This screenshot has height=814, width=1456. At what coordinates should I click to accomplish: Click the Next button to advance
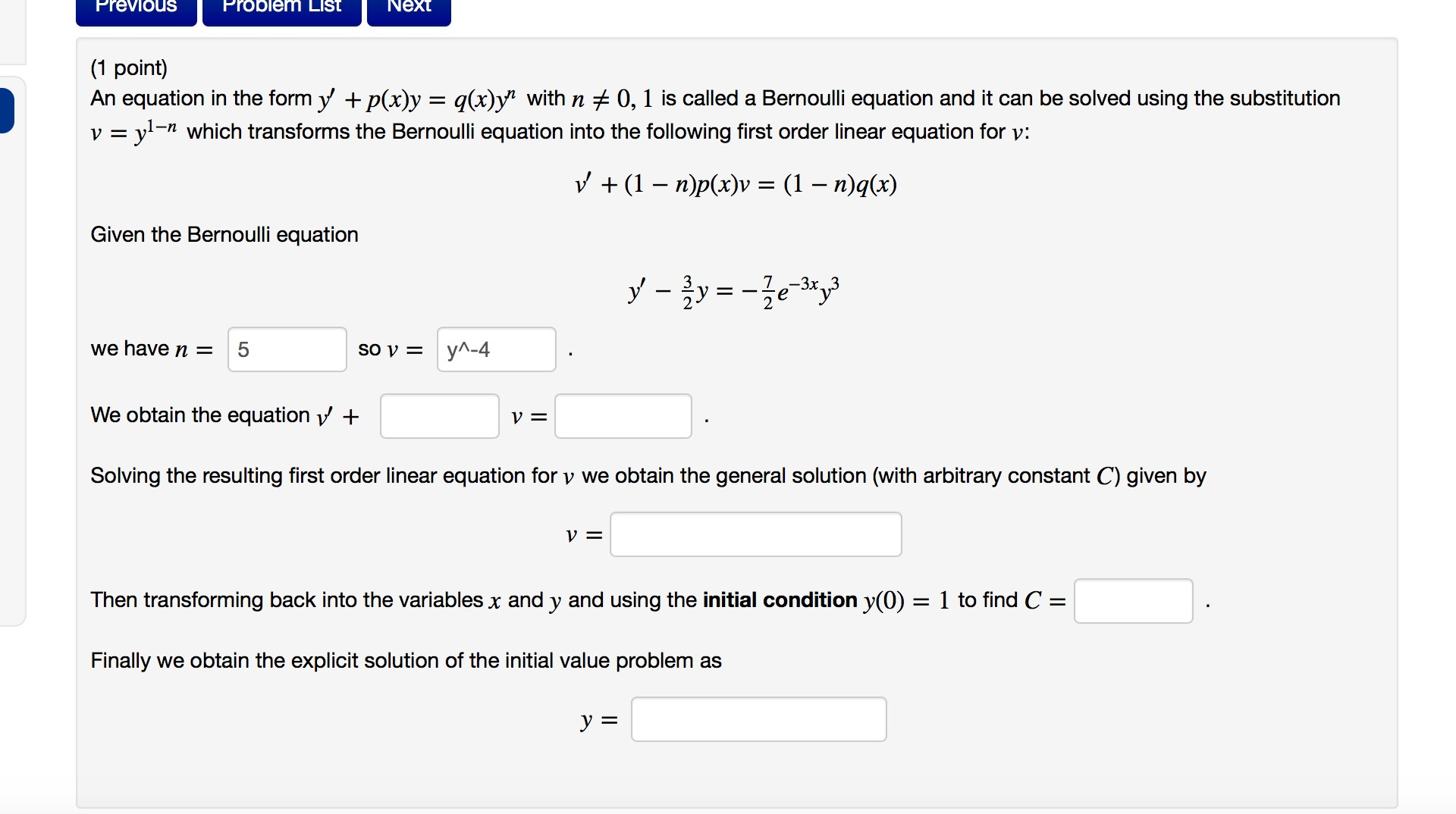coord(408,8)
